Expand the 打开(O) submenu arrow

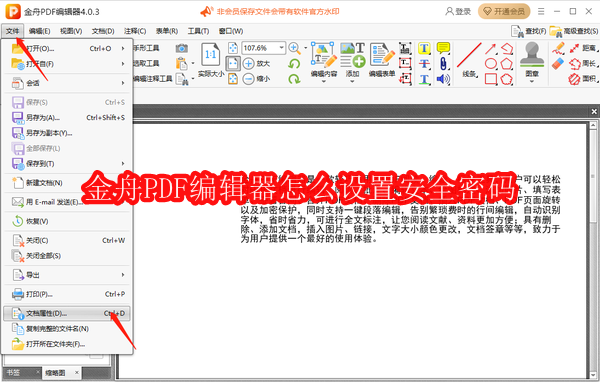coord(123,48)
